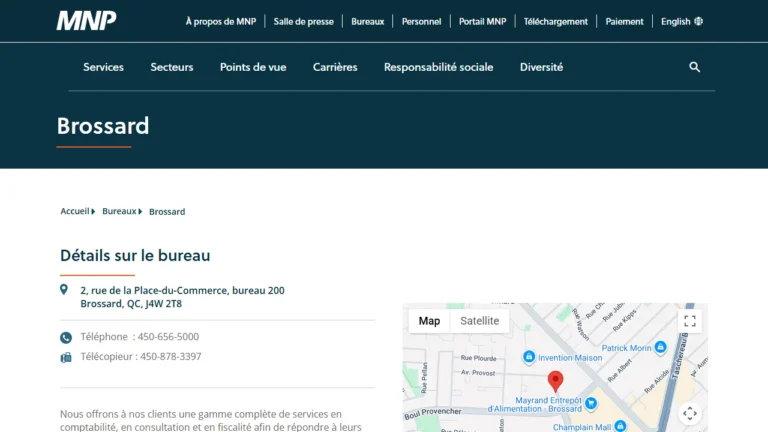Click fax number 450-878-3397

pos(170,357)
